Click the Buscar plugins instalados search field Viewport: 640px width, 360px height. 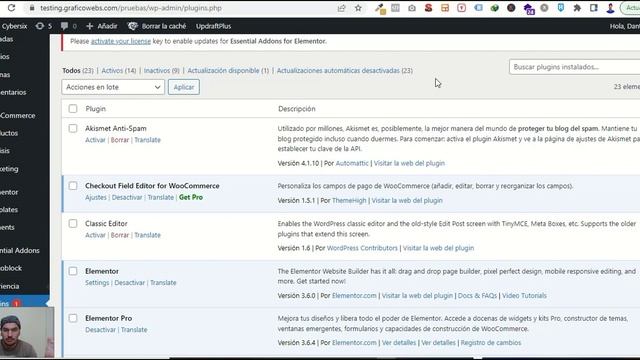(574, 67)
